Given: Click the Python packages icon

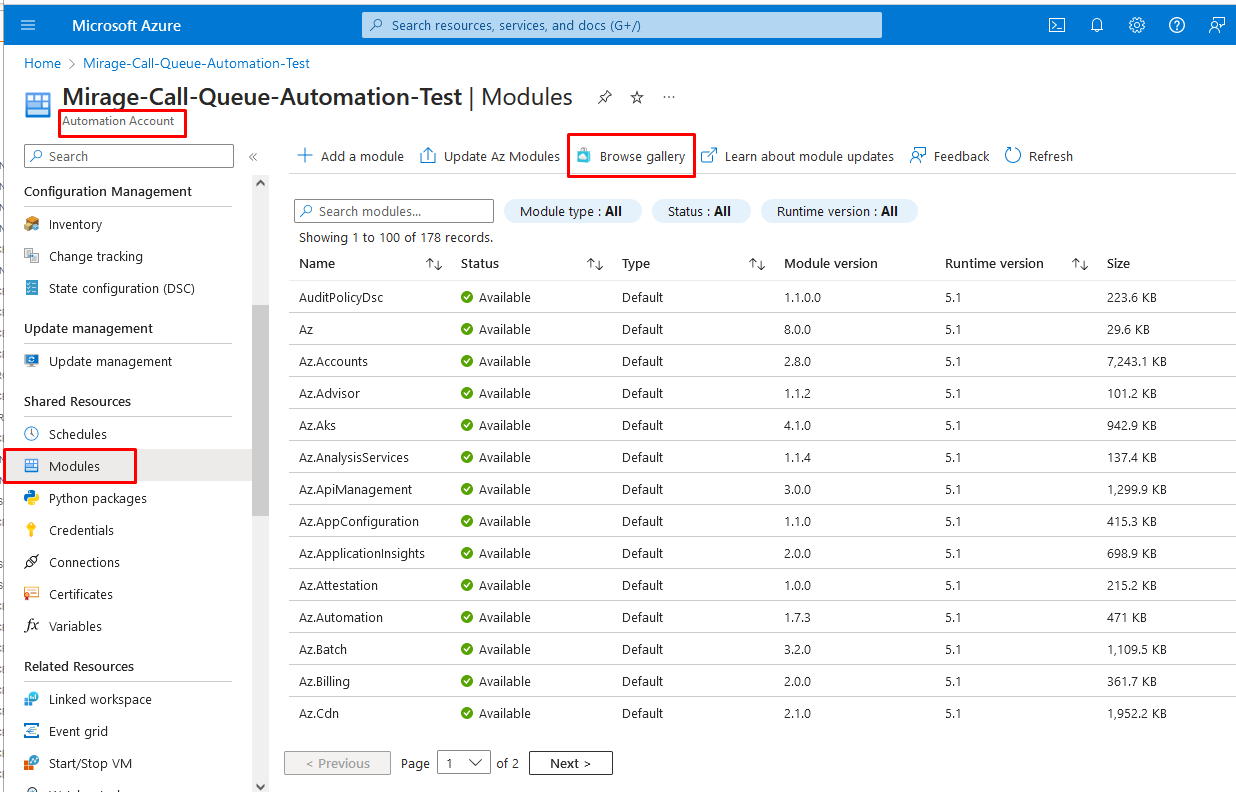Looking at the screenshot, I should [x=32, y=498].
